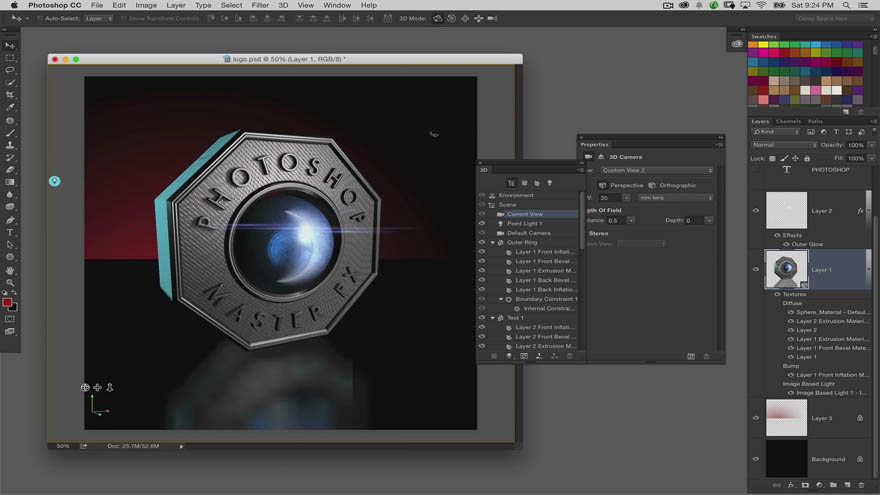Toggle visibility of Text 1 in 3D panel
This screenshot has height=495, width=880.
482,318
